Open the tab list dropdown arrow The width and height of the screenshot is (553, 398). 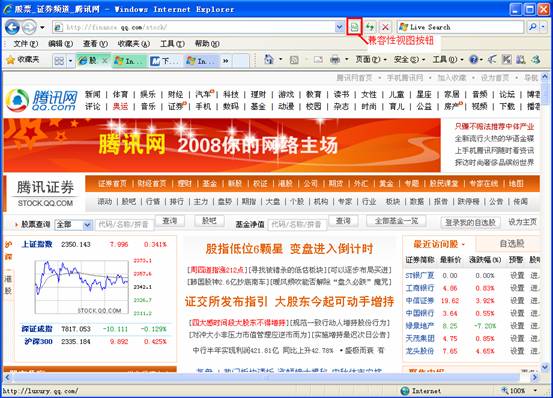click(70, 61)
